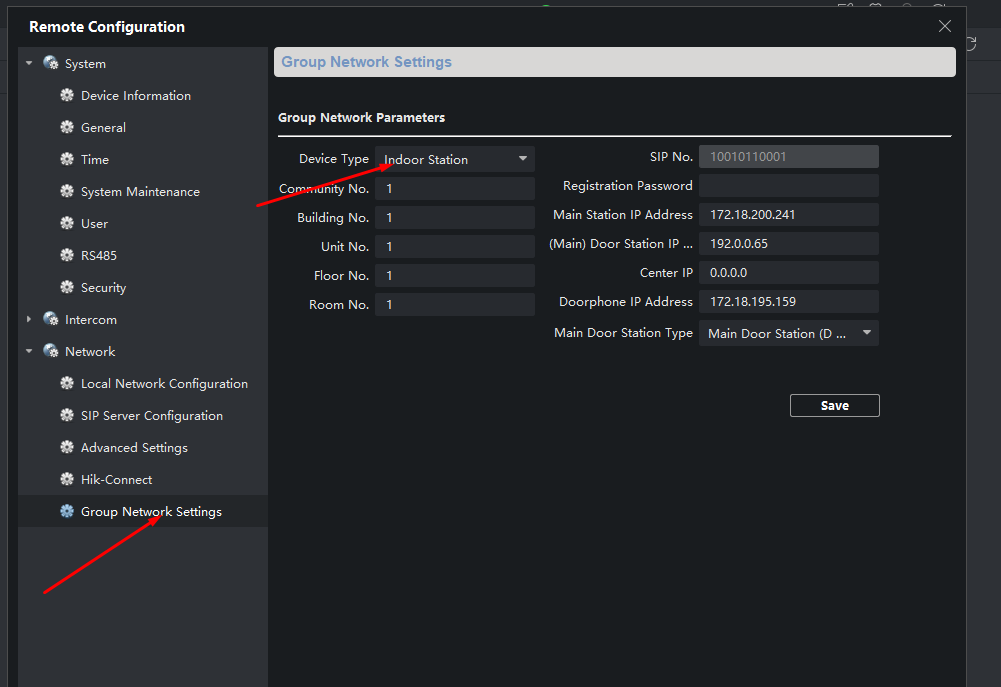Expand the Intercom tree node arrow
This screenshot has width=1001, height=687.
click(29, 319)
